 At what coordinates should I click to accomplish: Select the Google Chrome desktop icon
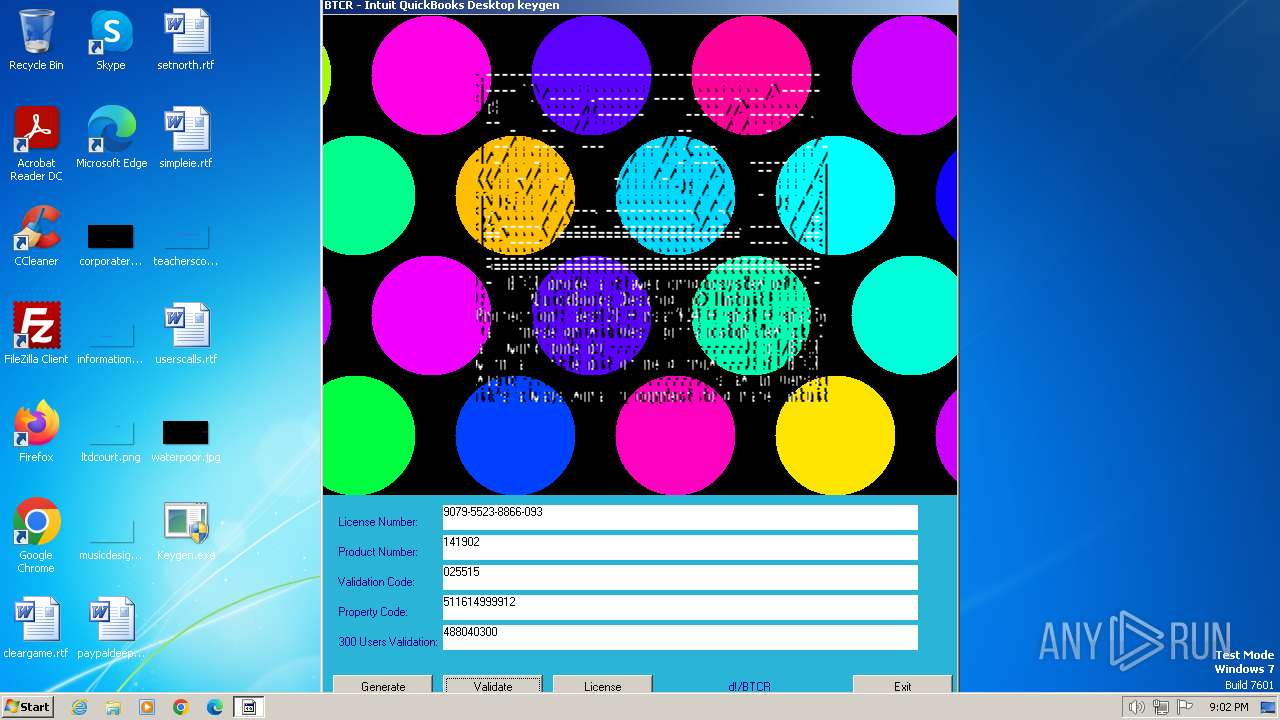36,537
